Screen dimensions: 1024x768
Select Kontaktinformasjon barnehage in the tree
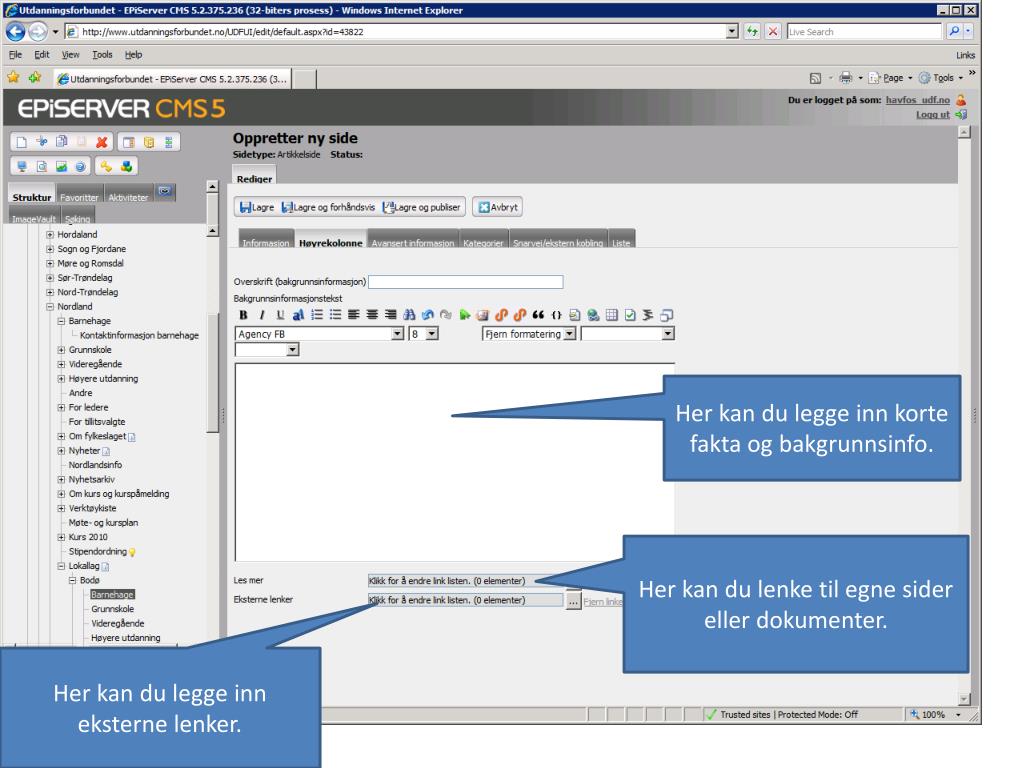click(x=139, y=335)
